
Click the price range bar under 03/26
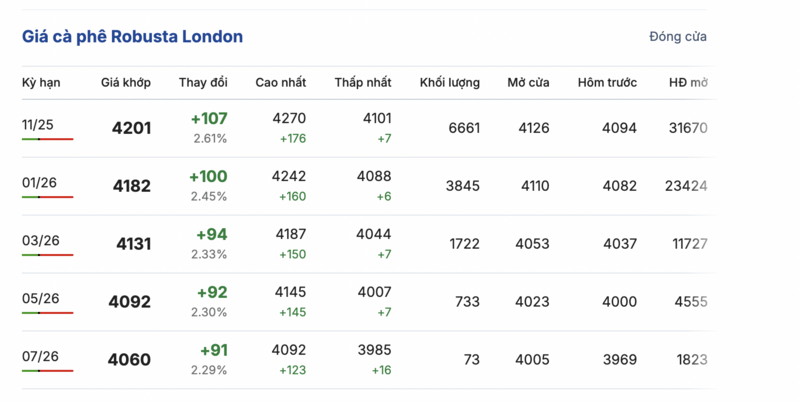47,256
